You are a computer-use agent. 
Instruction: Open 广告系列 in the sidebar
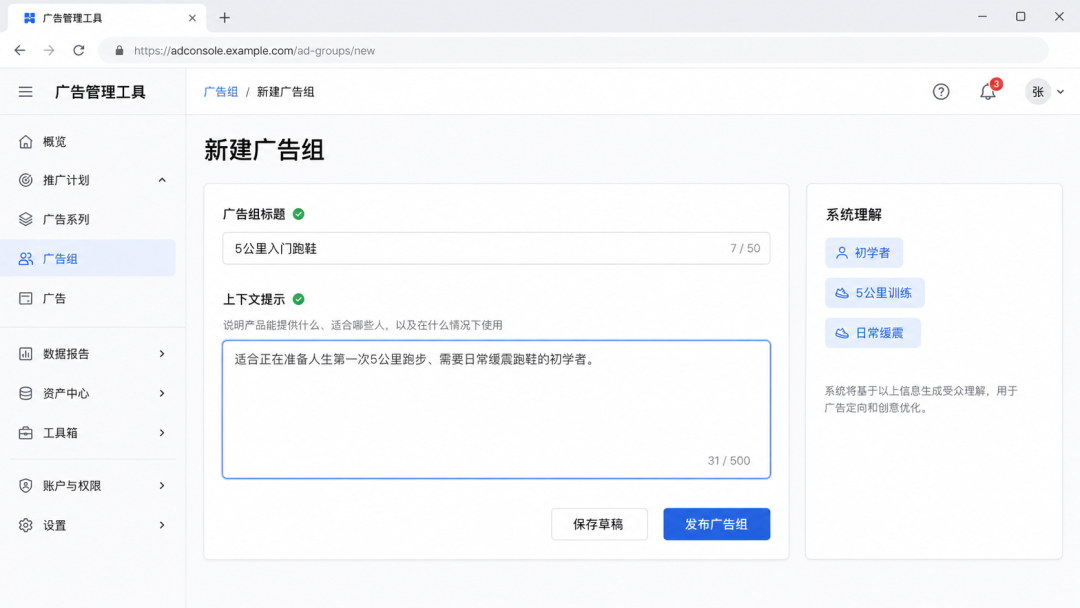88,219
